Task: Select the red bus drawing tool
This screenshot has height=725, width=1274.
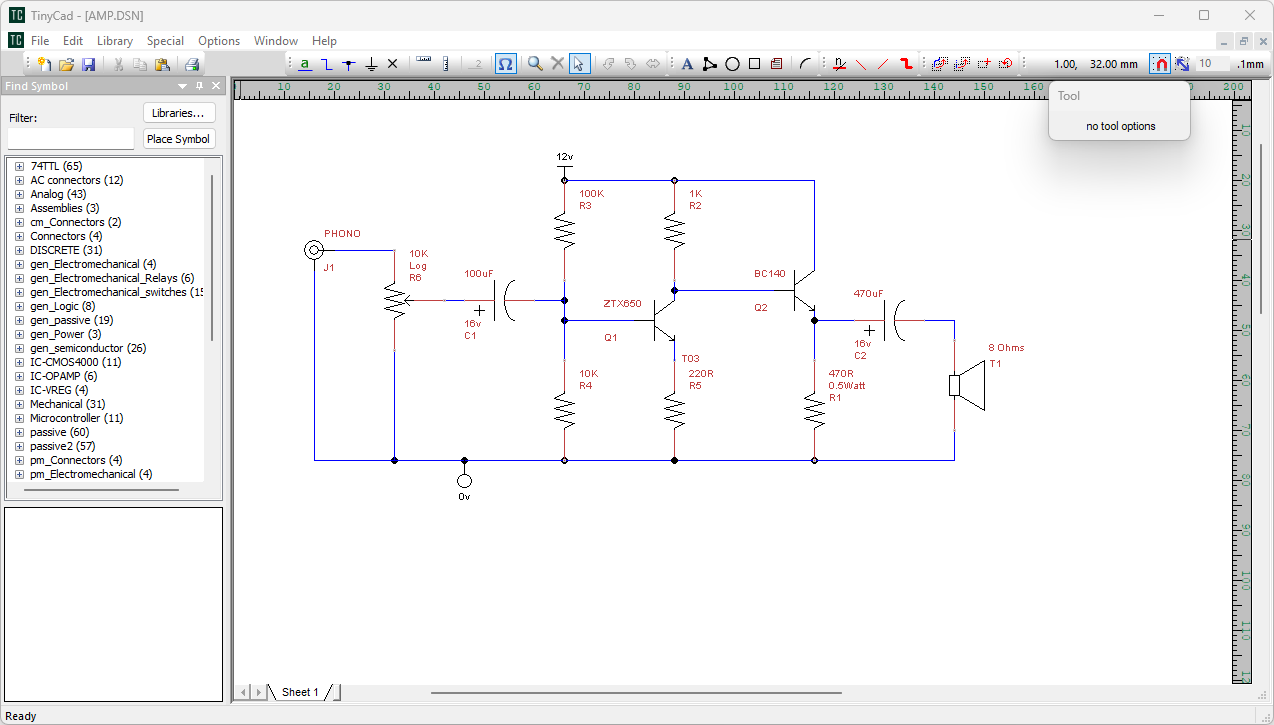Action: coord(907,63)
